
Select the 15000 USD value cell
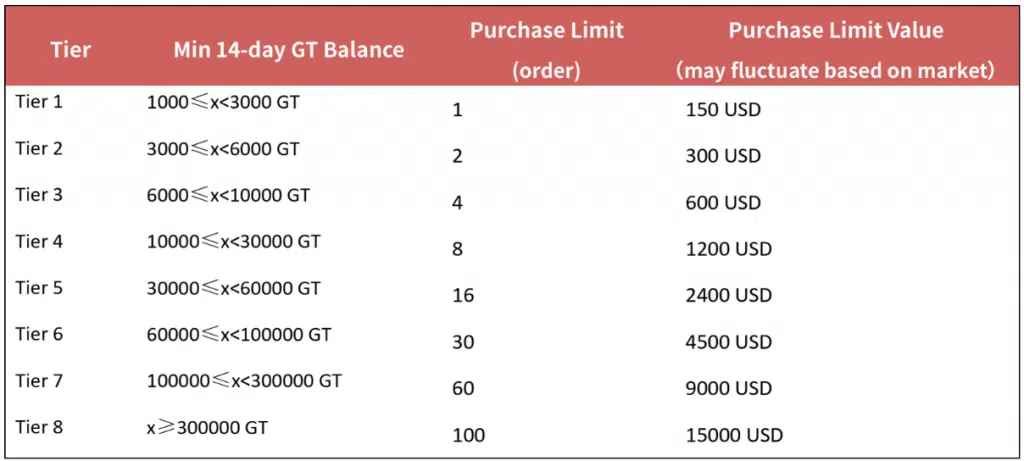coord(735,435)
